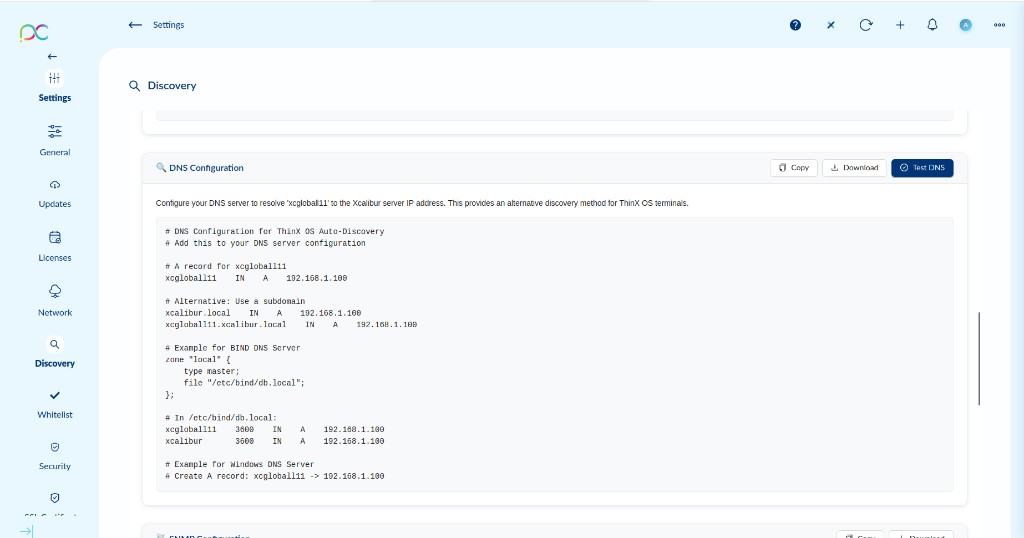Click the 'xcalibur.local IN A' record line
Screen dimensions: 1024x538
pyautogui.click(x=263, y=313)
